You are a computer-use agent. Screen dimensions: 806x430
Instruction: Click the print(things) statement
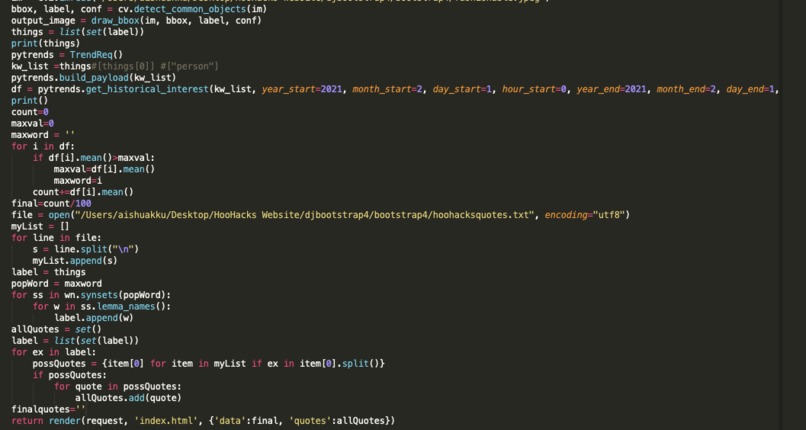click(46, 43)
